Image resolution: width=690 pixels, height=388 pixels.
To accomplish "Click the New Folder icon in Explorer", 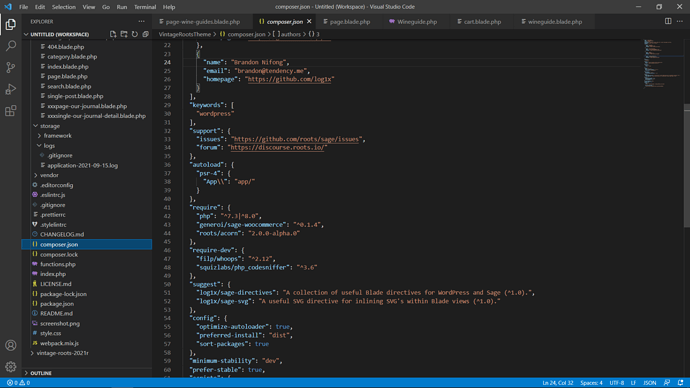I will coord(124,34).
